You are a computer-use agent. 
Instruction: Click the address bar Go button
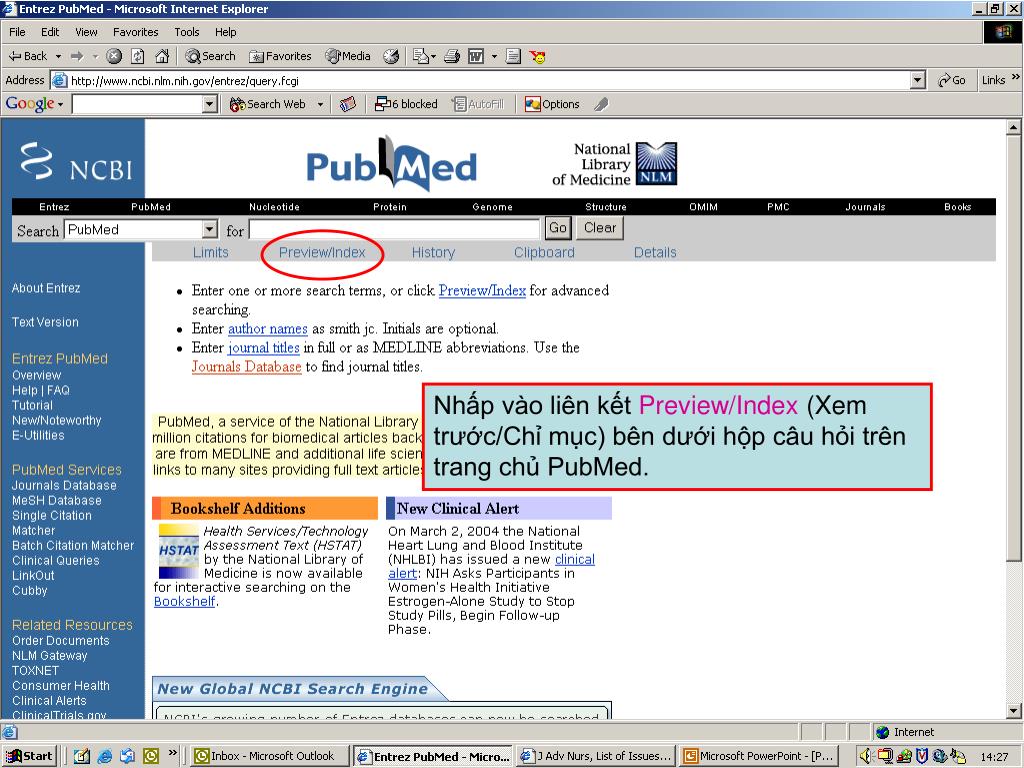pos(952,80)
